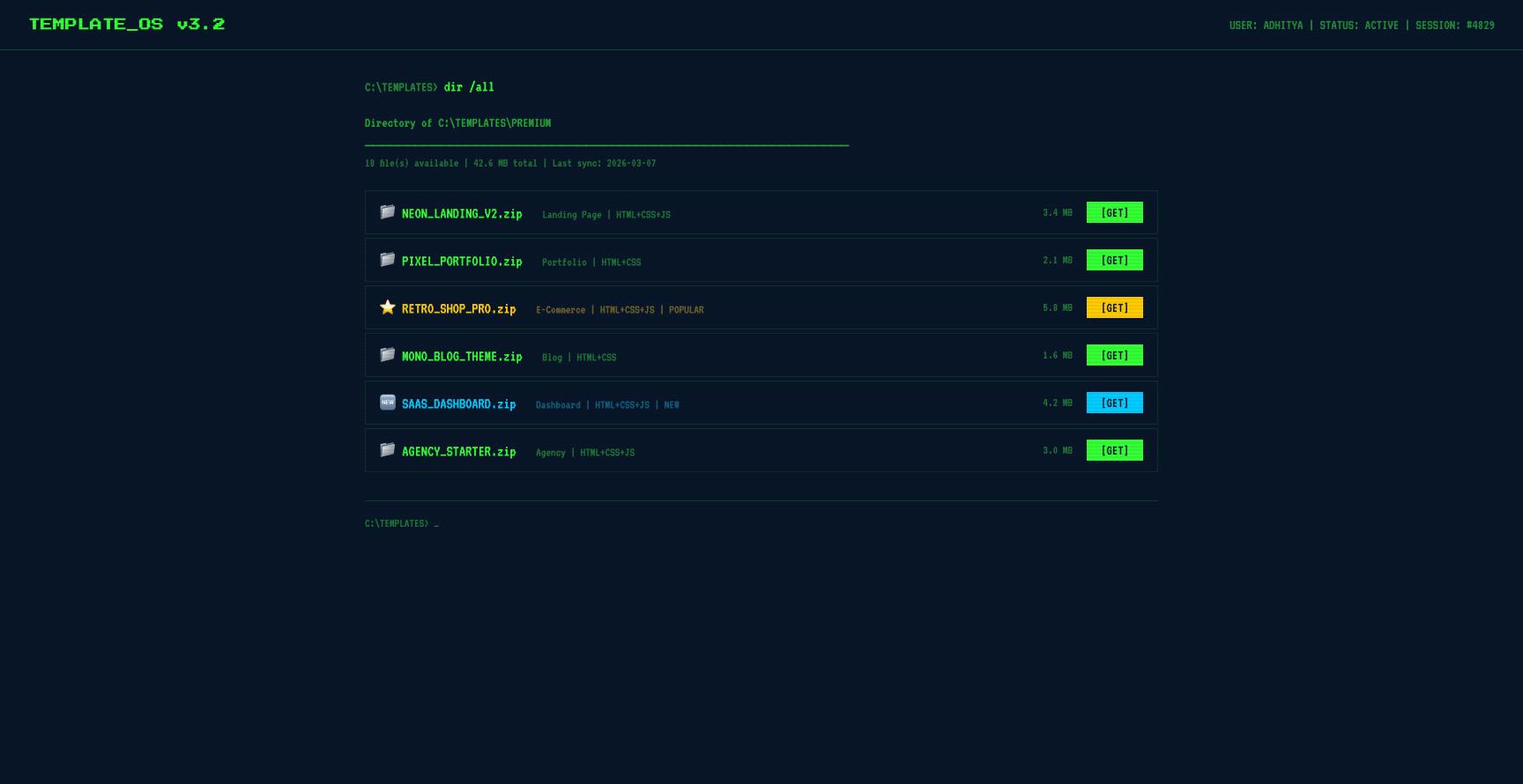Download AGENCY_STARTER using its GET button
The height and width of the screenshot is (784, 1523).
pyautogui.click(x=1114, y=451)
